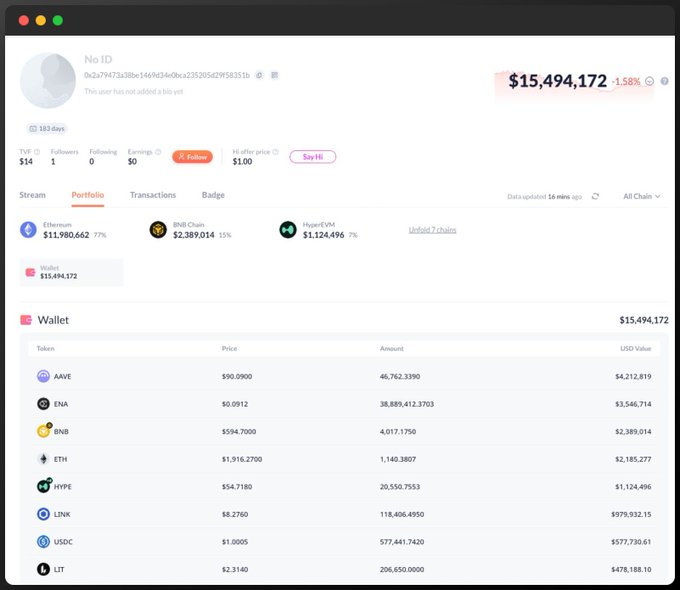Click the HYPE token icon

(x=43, y=486)
